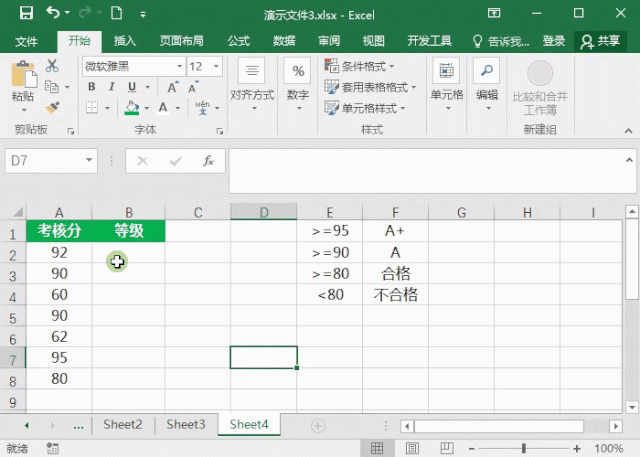Open 单元格样式 cell styles

pos(364,108)
